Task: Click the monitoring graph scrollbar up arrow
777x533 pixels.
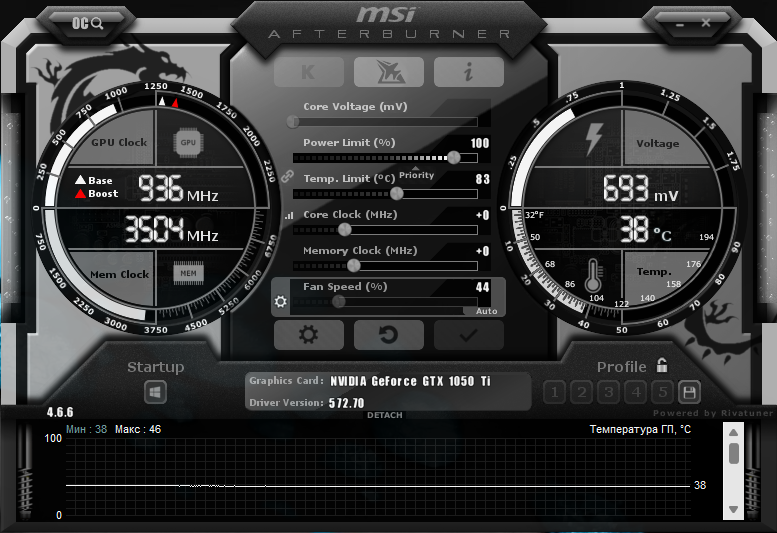Action: click(734, 433)
